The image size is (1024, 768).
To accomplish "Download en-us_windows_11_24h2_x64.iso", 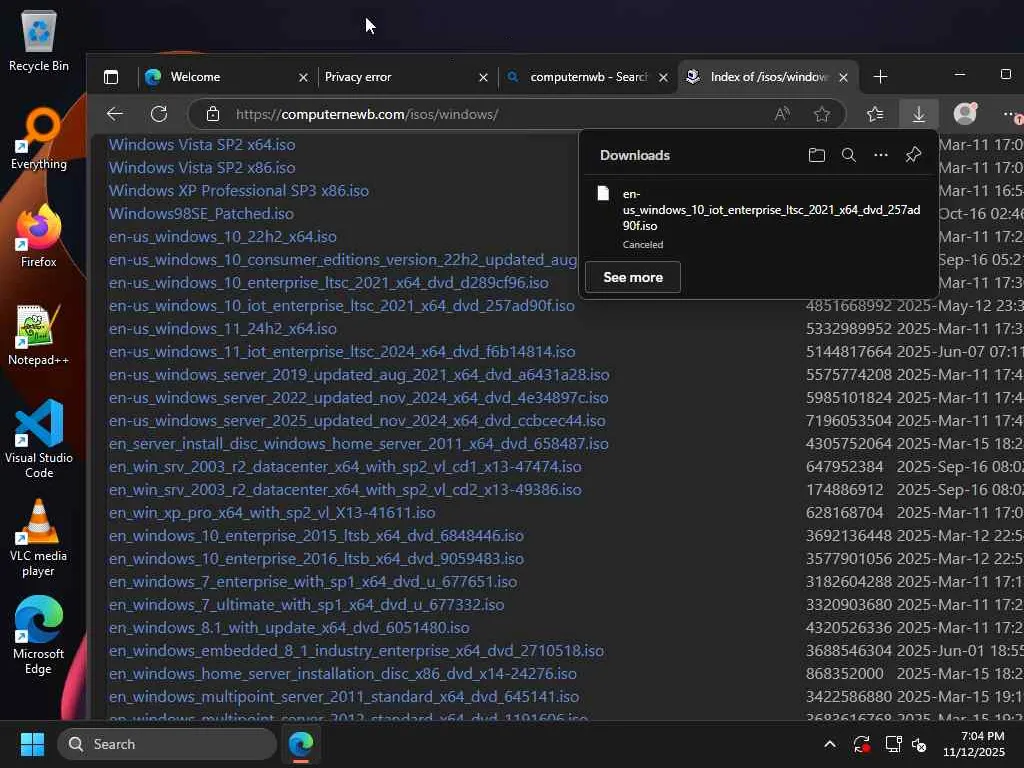I will click(x=223, y=328).
